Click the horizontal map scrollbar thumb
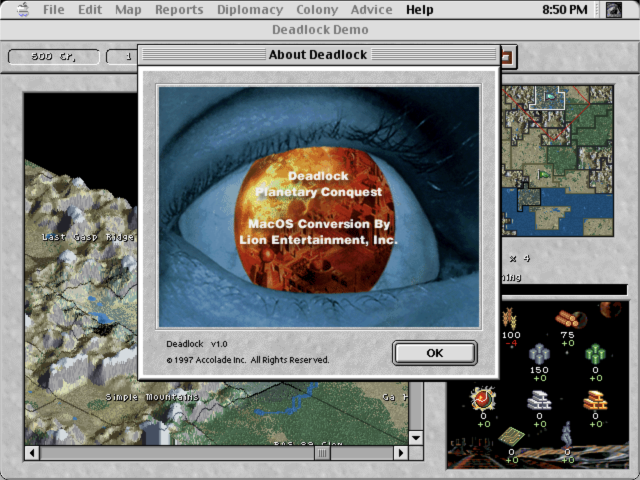This screenshot has width=640, height=480. tap(322, 453)
